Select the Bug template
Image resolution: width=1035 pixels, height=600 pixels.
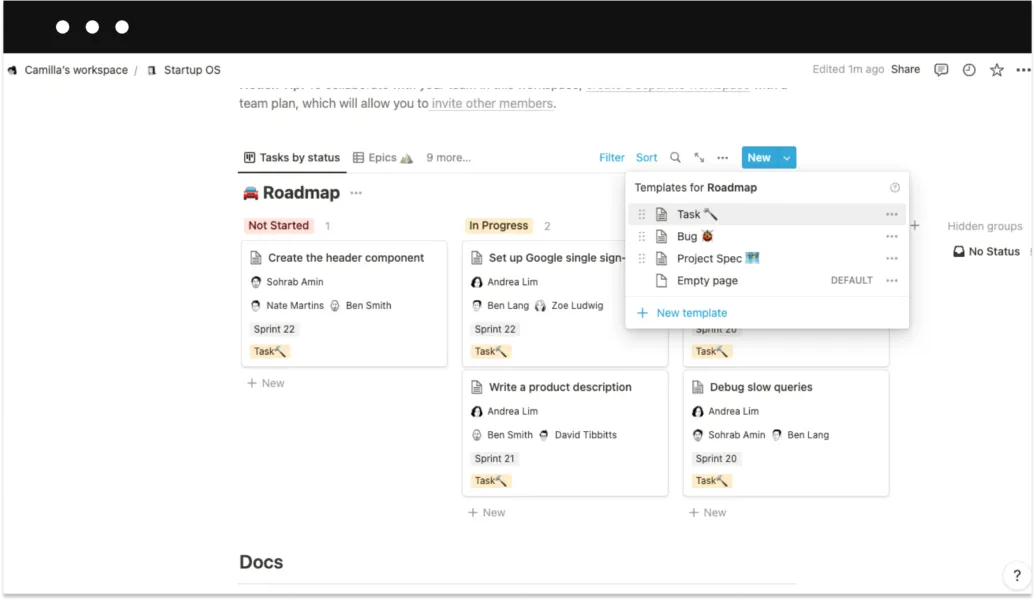coord(766,236)
